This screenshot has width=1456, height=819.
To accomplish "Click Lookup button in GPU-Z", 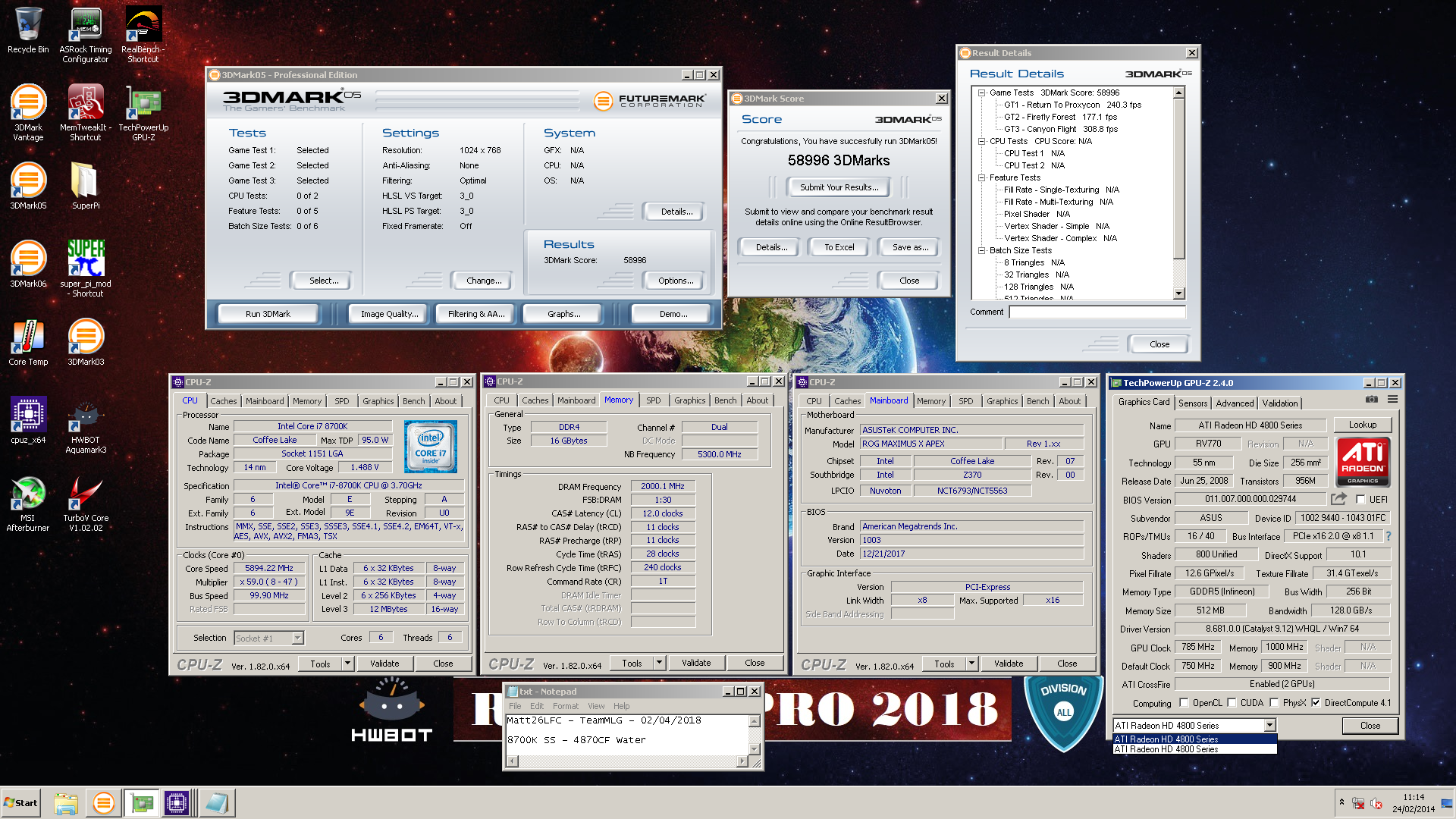I will coord(1362,425).
